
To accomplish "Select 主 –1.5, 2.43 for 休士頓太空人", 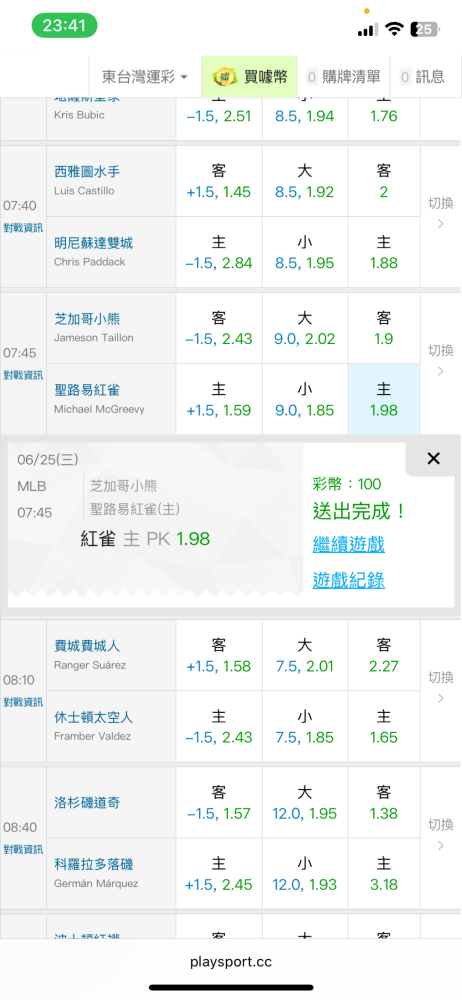I will coord(219,727).
